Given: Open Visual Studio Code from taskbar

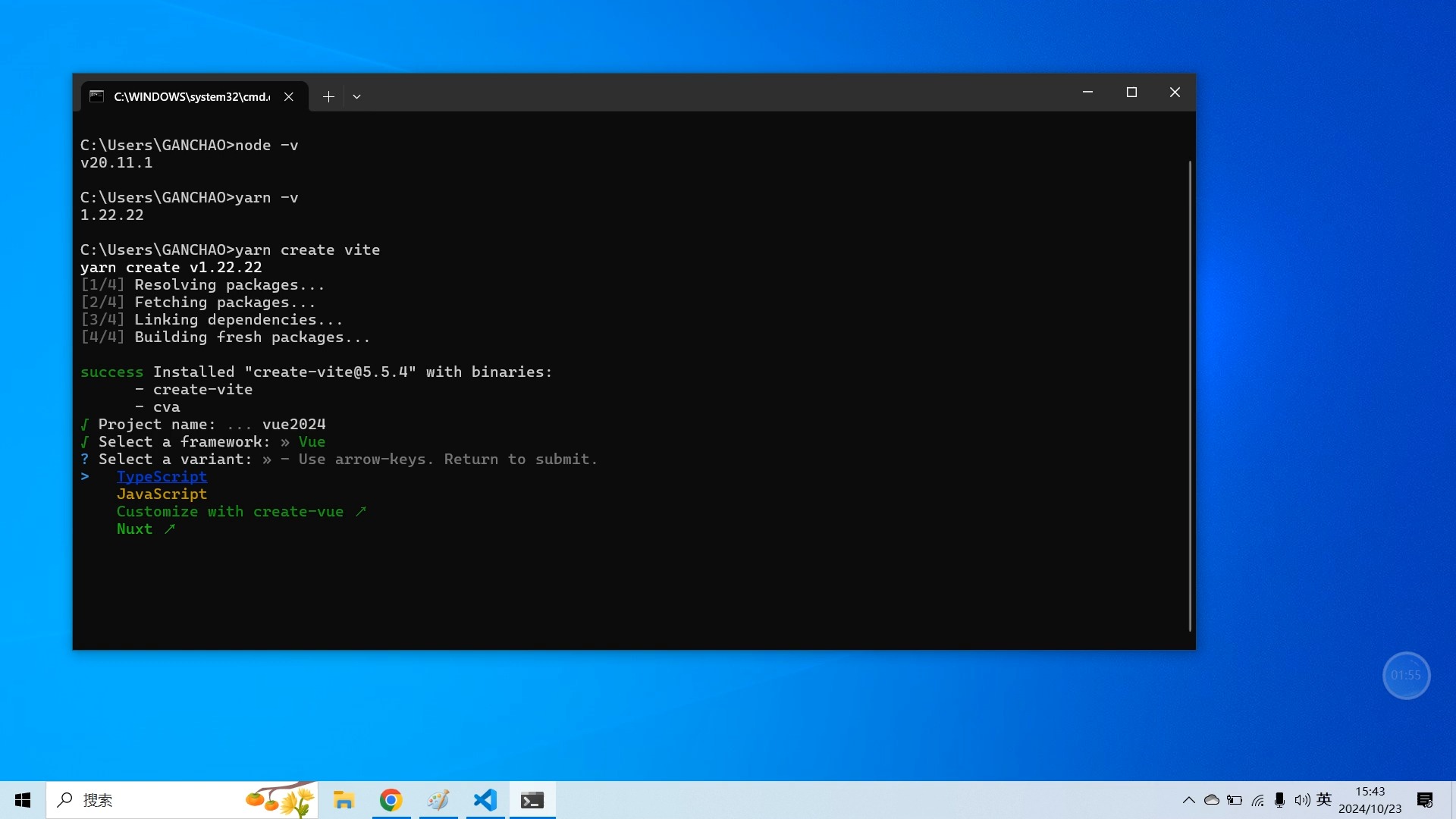Looking at the screenshot, I should [x=485, y=800].
